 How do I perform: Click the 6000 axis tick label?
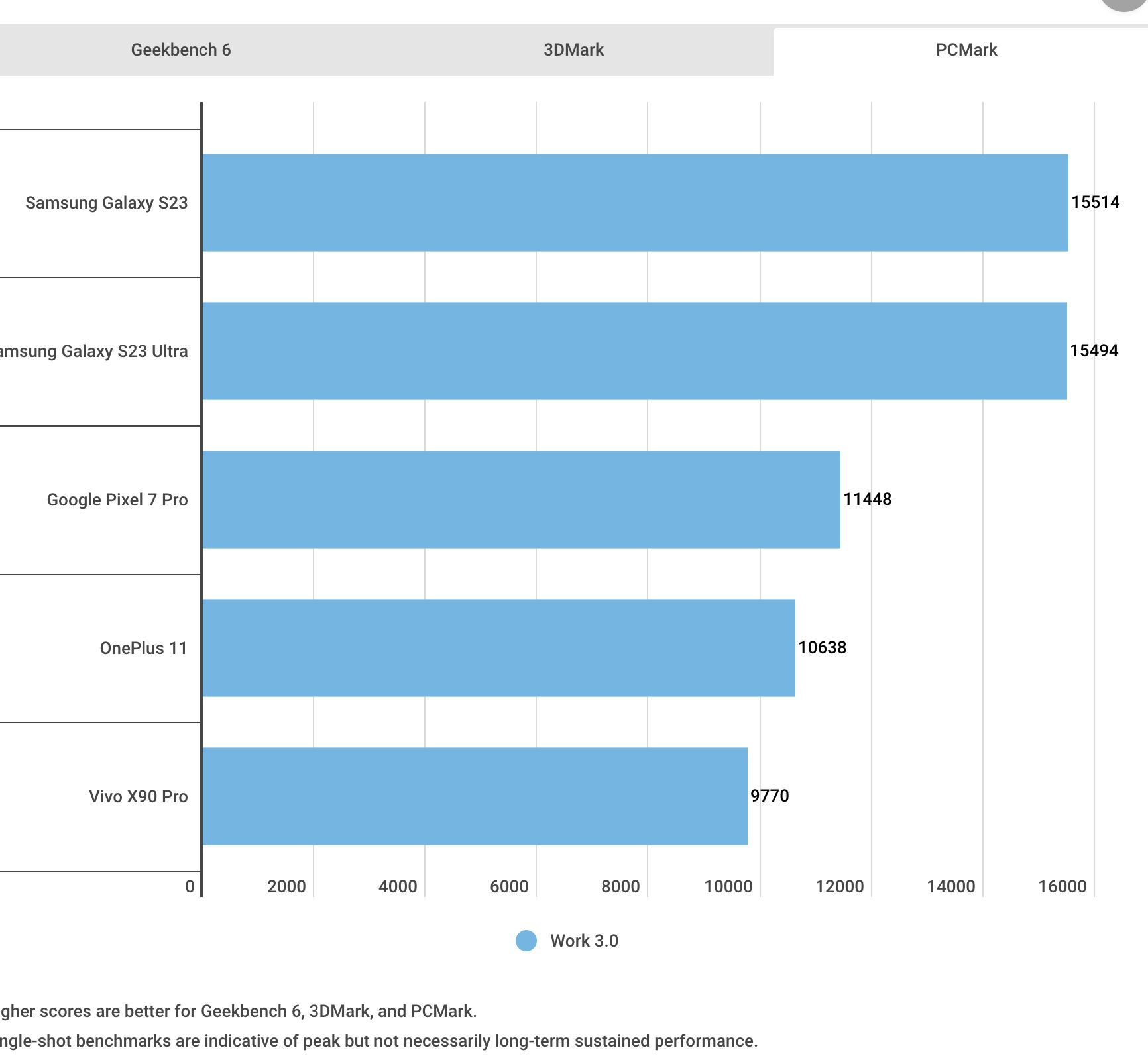[509, 886]
